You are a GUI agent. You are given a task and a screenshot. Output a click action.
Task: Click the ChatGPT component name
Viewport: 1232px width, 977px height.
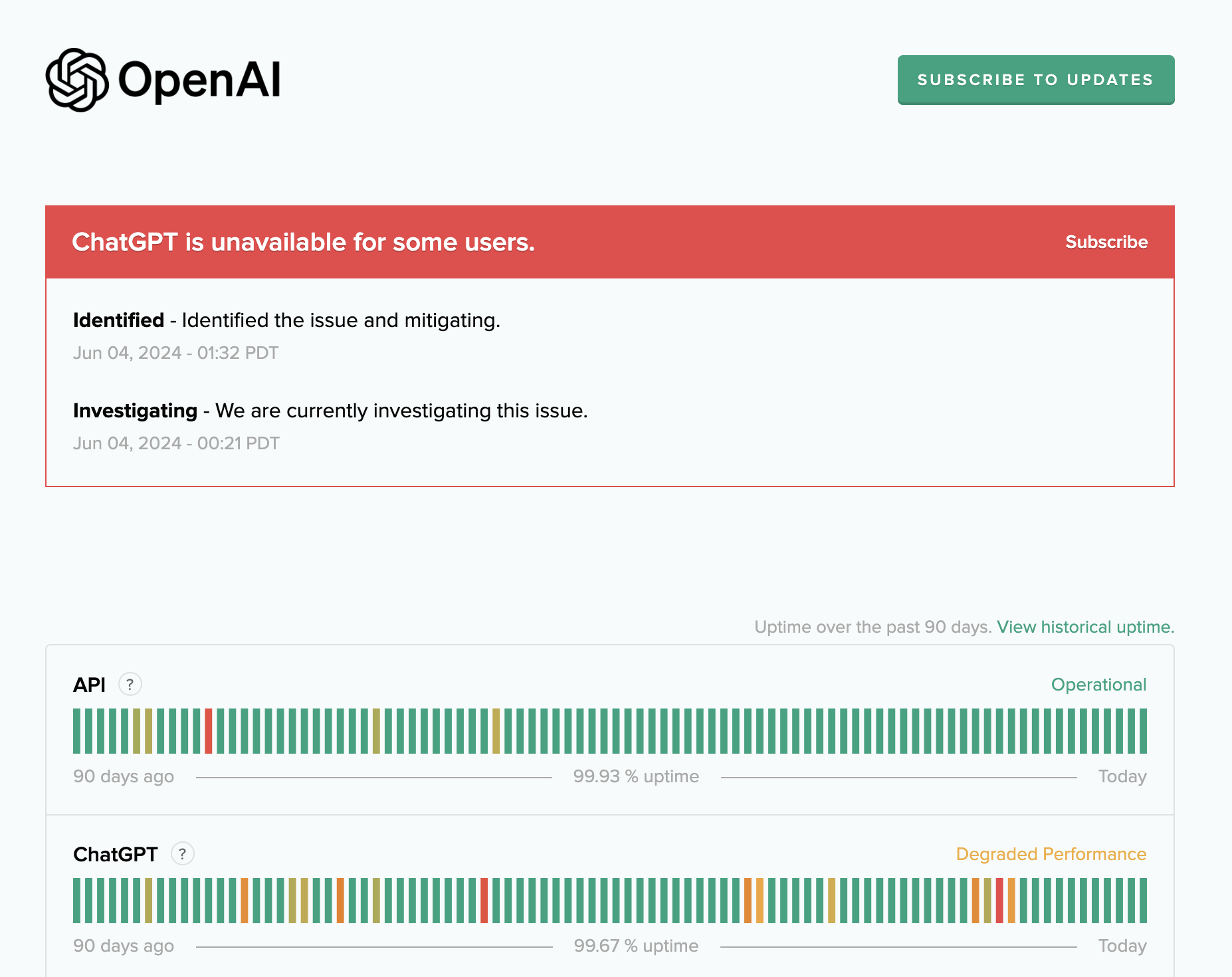(115, 854)
